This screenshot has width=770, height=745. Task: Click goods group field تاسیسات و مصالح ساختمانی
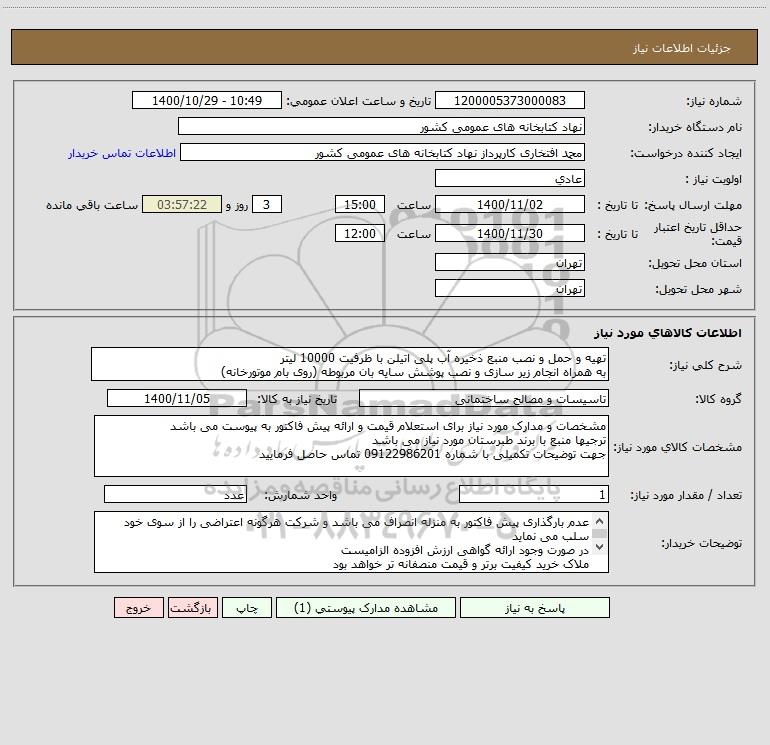pyautogui.click(x=484, y=398)
